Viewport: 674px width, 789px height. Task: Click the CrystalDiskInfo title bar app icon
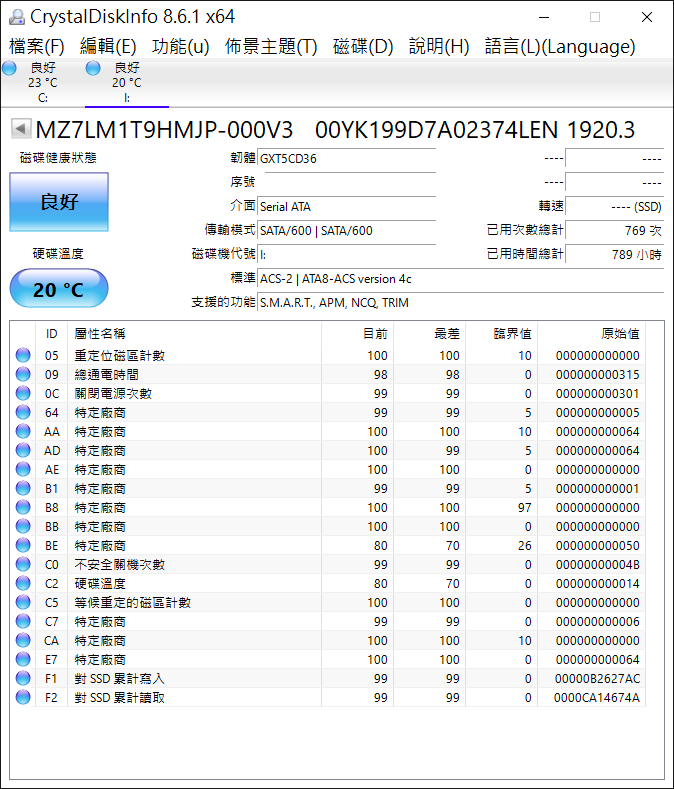[17, 17]
